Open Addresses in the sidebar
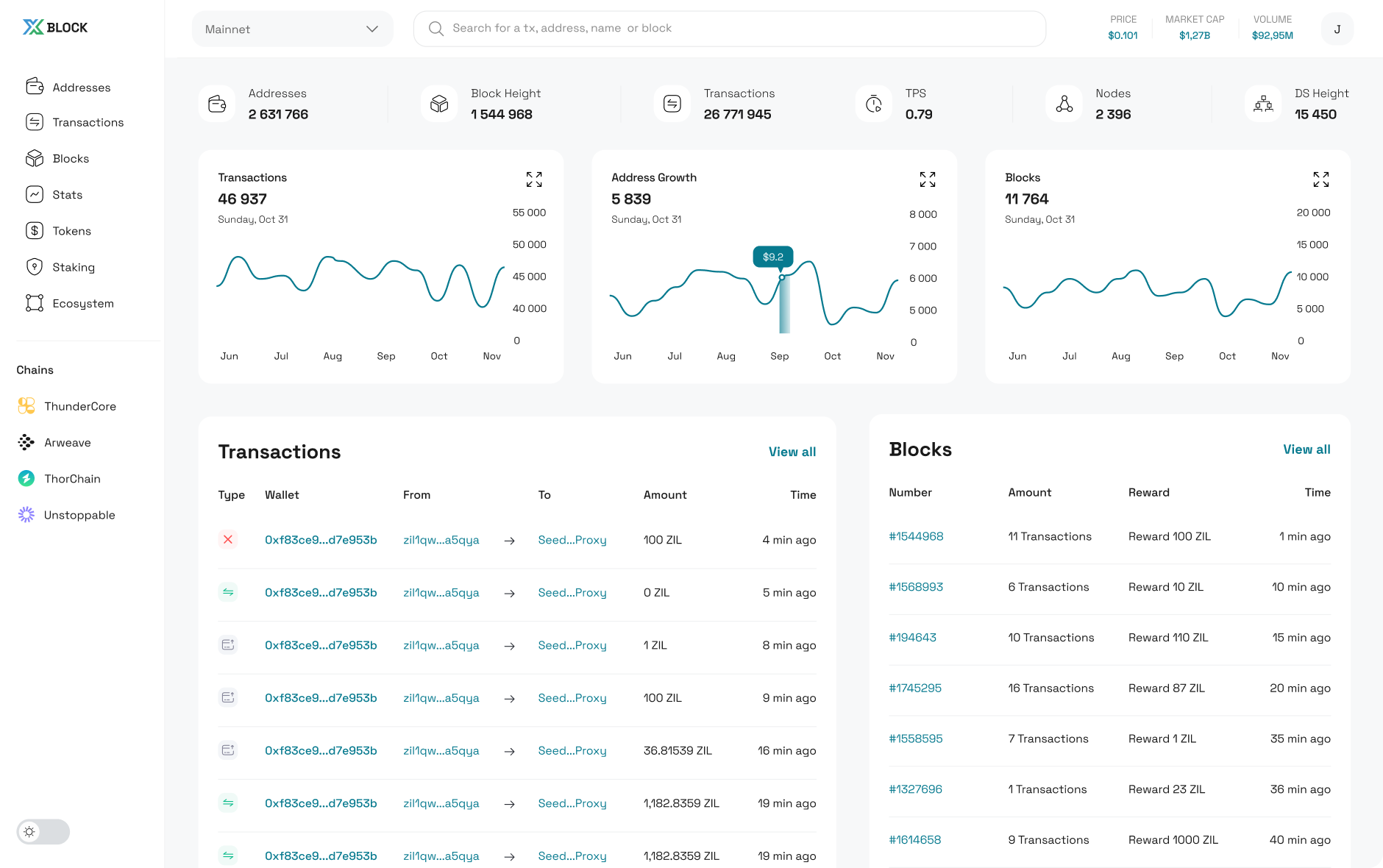Viewport: 1383px width, 868px height. click(68, 87)
